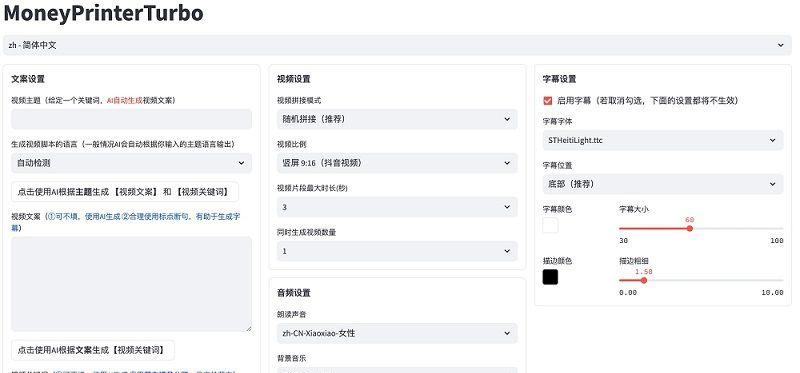Image resolution: width=800 pixels, height=373 pixels.
Task: Click the black 描边颜色 color swatch
Action: tap(551, 277)
